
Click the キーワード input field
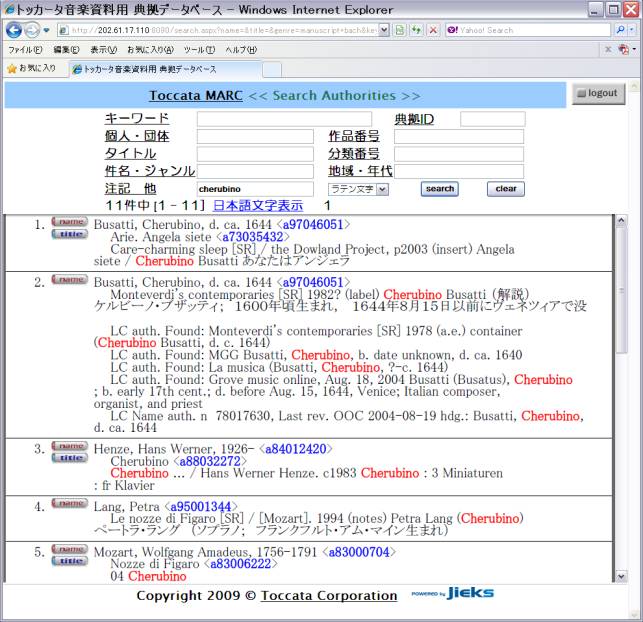[284, 119]
